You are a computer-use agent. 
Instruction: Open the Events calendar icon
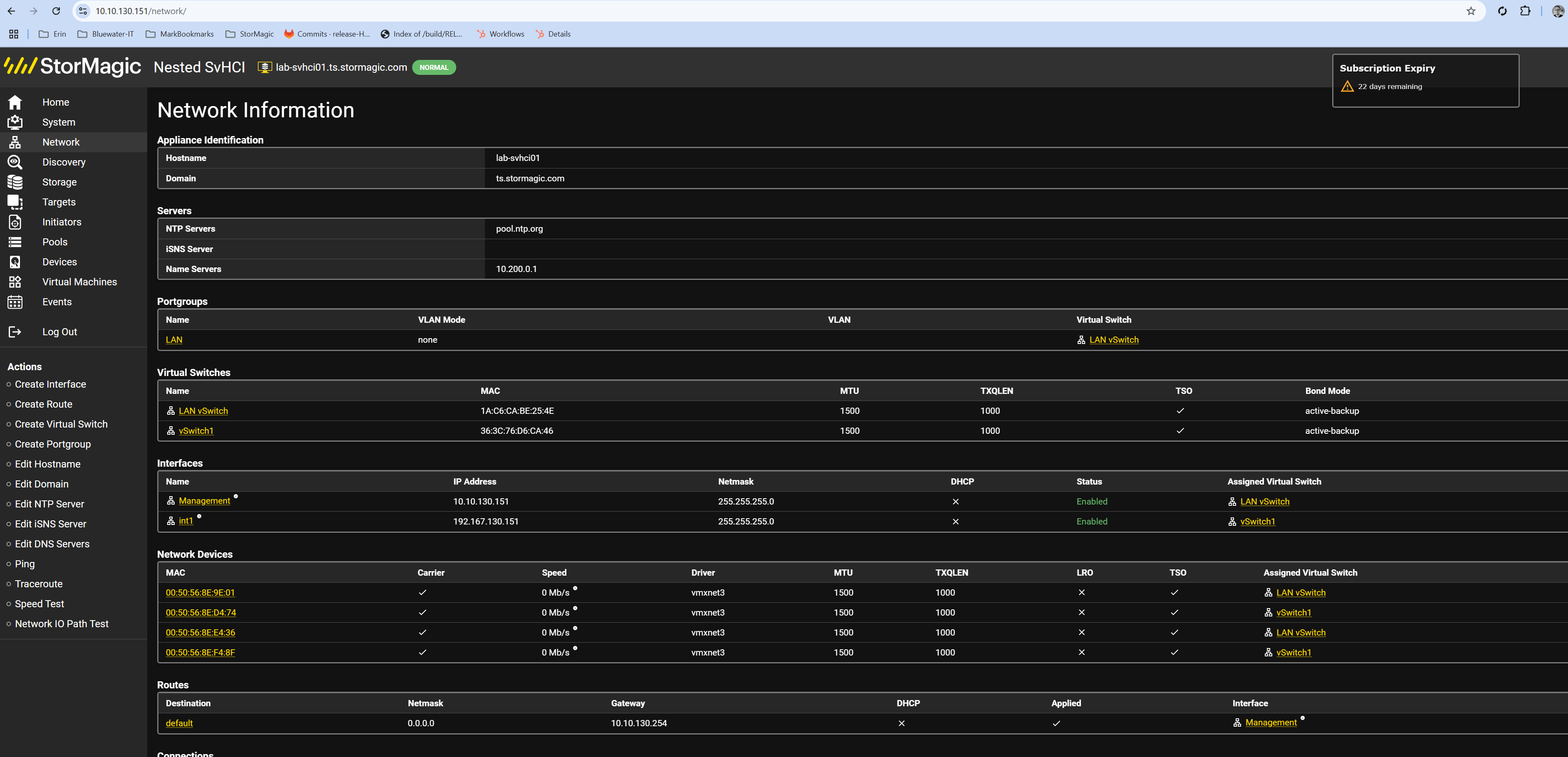(15, 302)
